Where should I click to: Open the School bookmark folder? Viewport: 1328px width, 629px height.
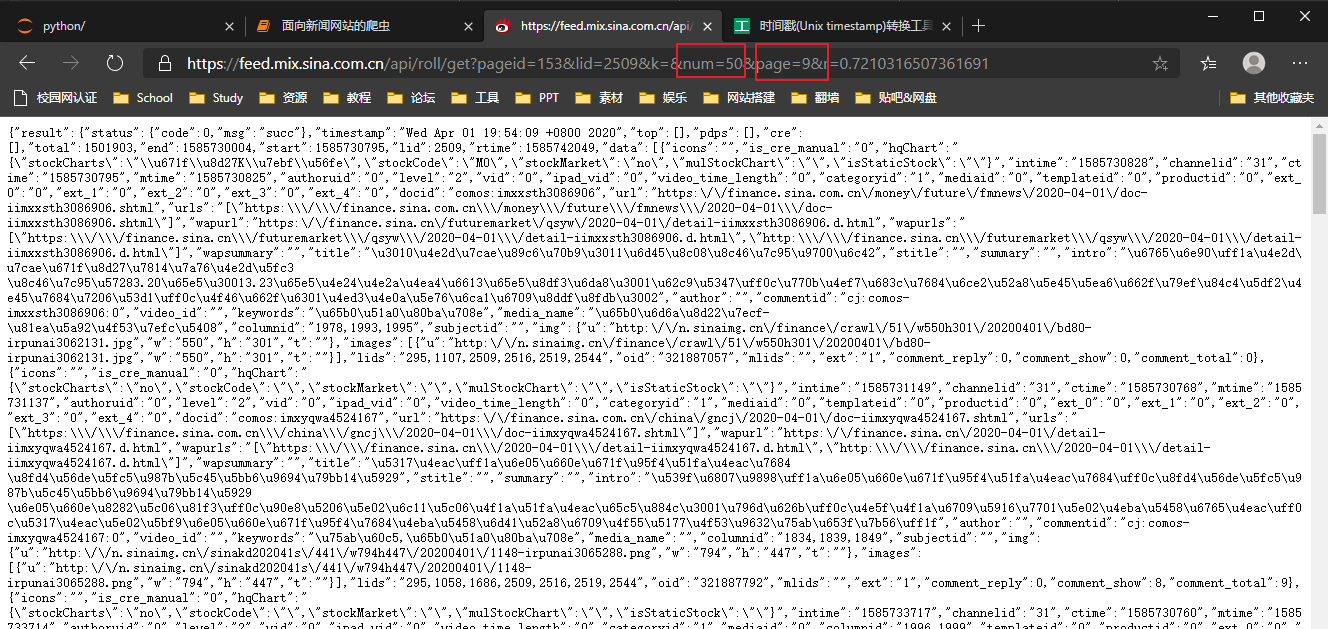144,98
